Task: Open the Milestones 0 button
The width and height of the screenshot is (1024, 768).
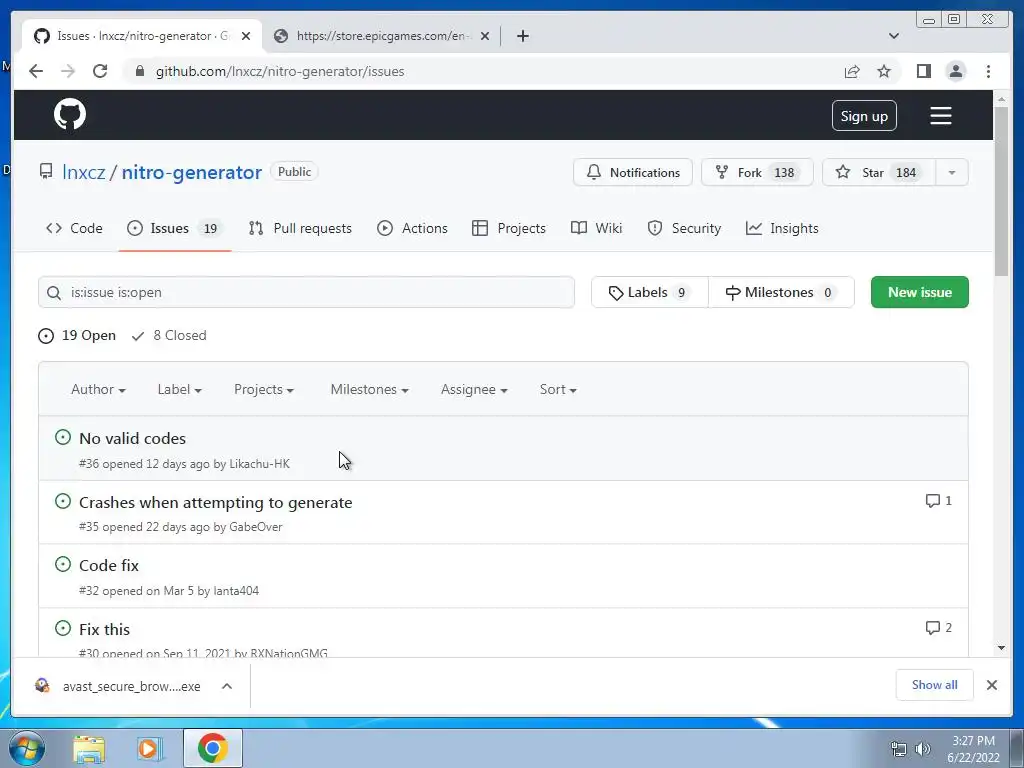Action: [x=781, y=292]
